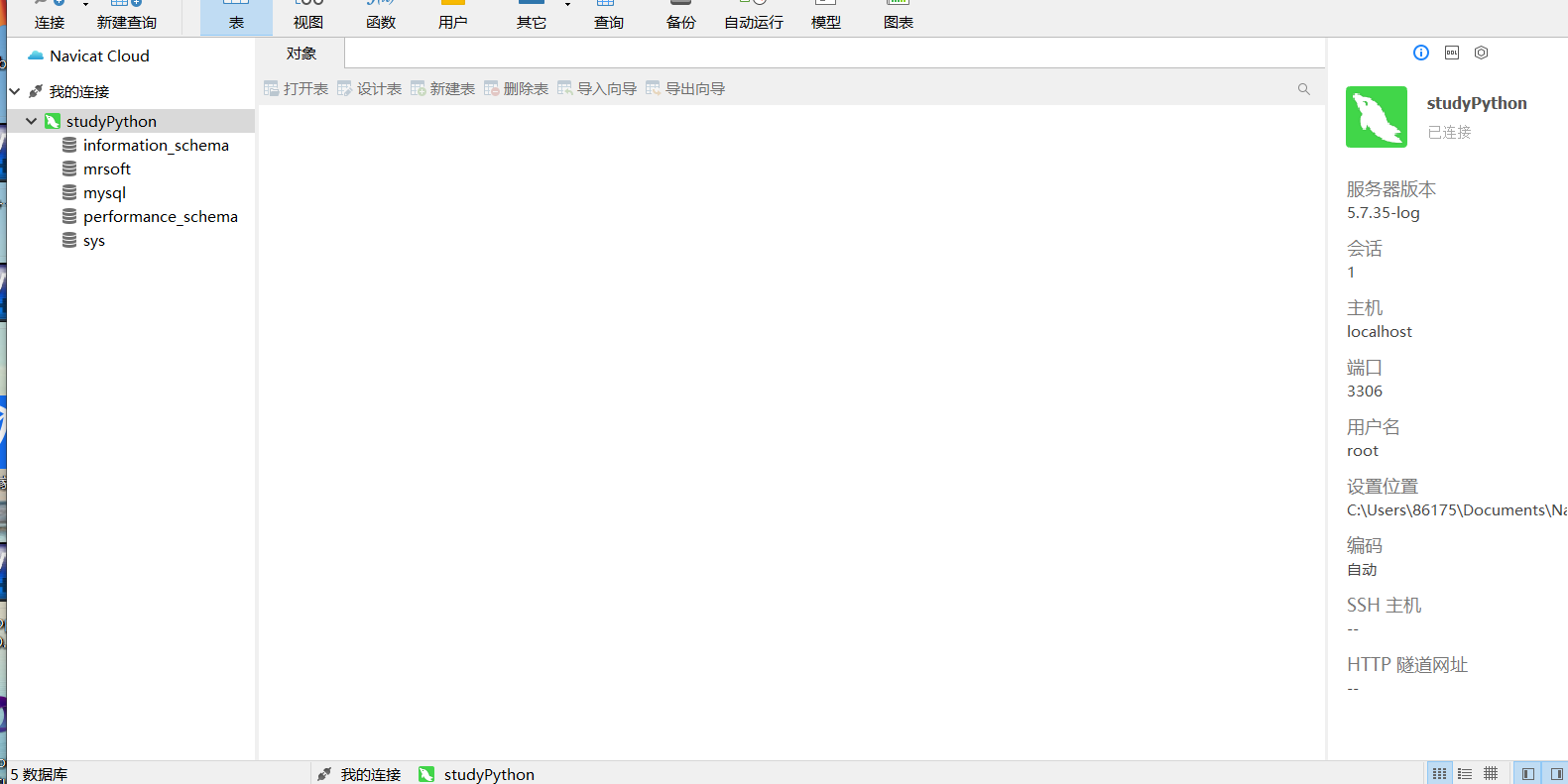Image resolution: width=1568 pixels, height=784 pixels.
Task: Click 打开表 open table button
Action: 296,89
